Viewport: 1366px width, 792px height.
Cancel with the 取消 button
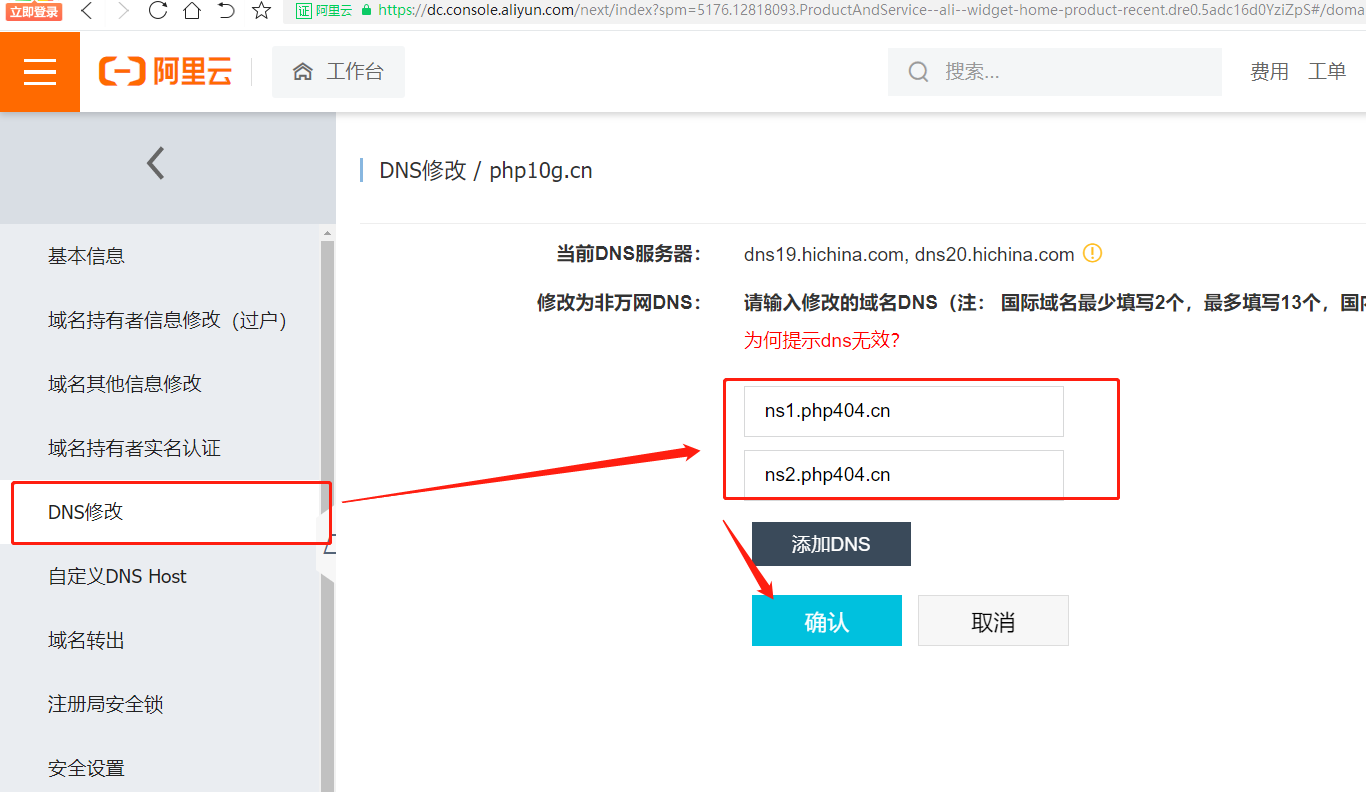click(x=993, y=621)
